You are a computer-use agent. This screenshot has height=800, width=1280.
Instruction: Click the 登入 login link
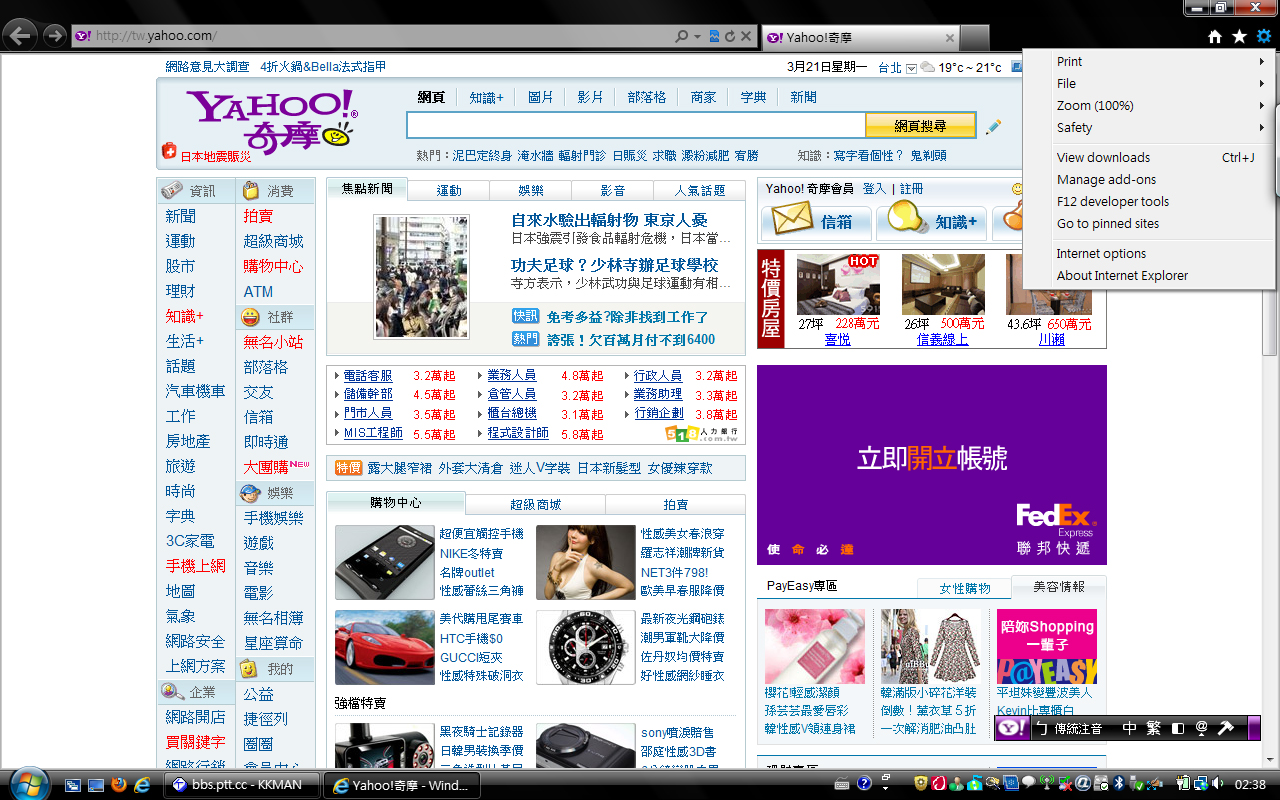pyautogui.click(x=874, y=188)
